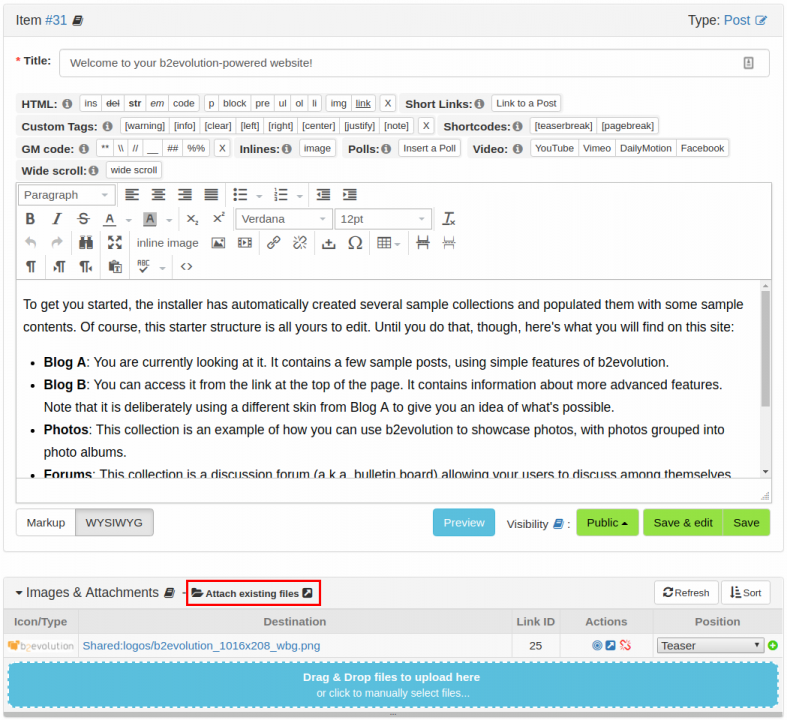Screen dimensions: 787x720
Task: Open Public visibility dropdown
Action: pyautogui.click(x=607, y=523)
